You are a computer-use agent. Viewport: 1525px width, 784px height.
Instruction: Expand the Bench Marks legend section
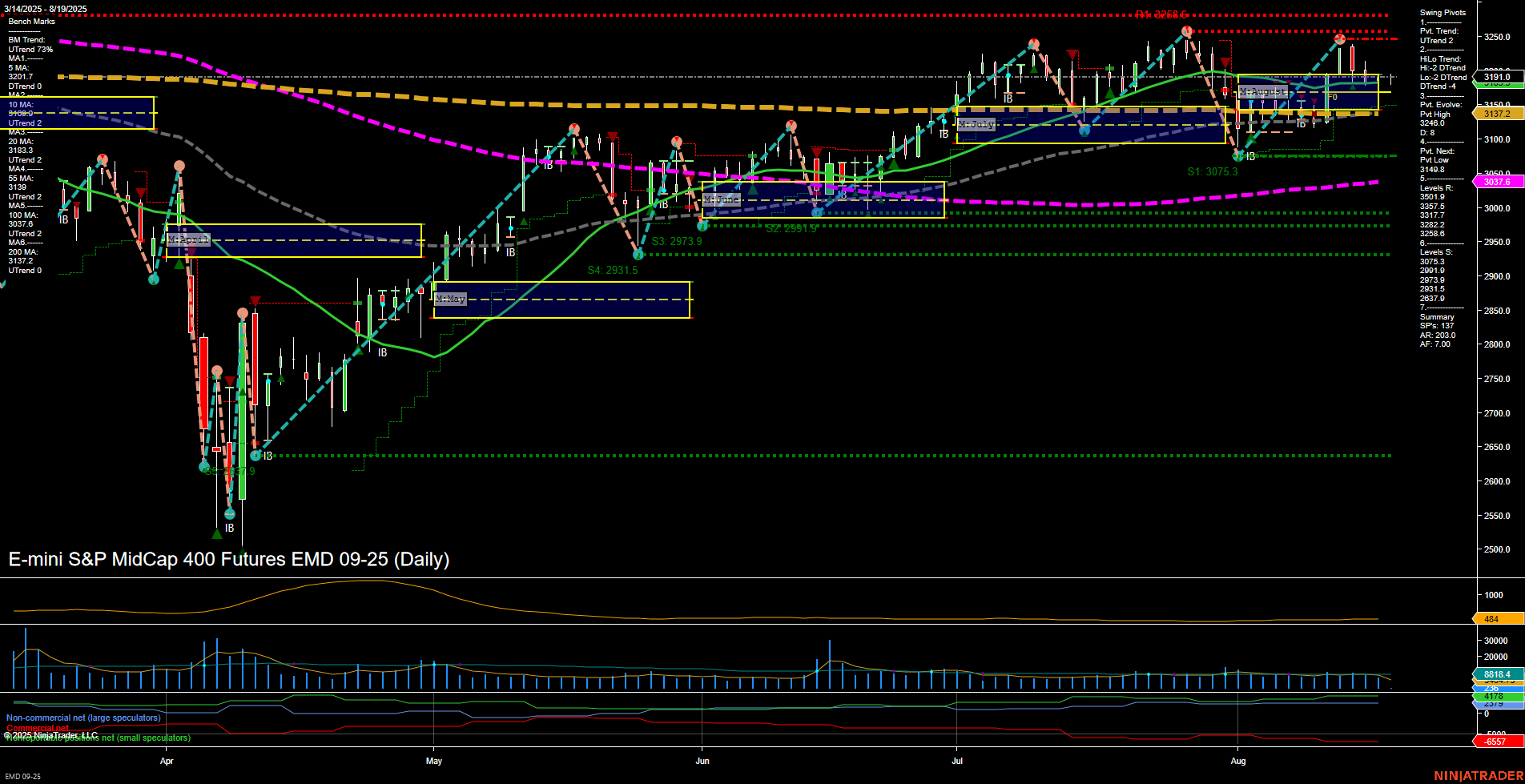coord(32,21)
